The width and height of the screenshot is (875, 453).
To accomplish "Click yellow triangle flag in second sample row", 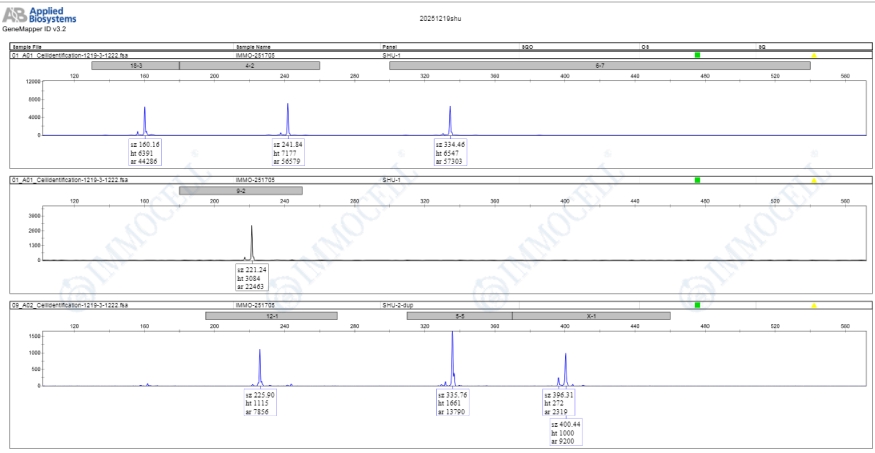I will (x=815, y=180).
